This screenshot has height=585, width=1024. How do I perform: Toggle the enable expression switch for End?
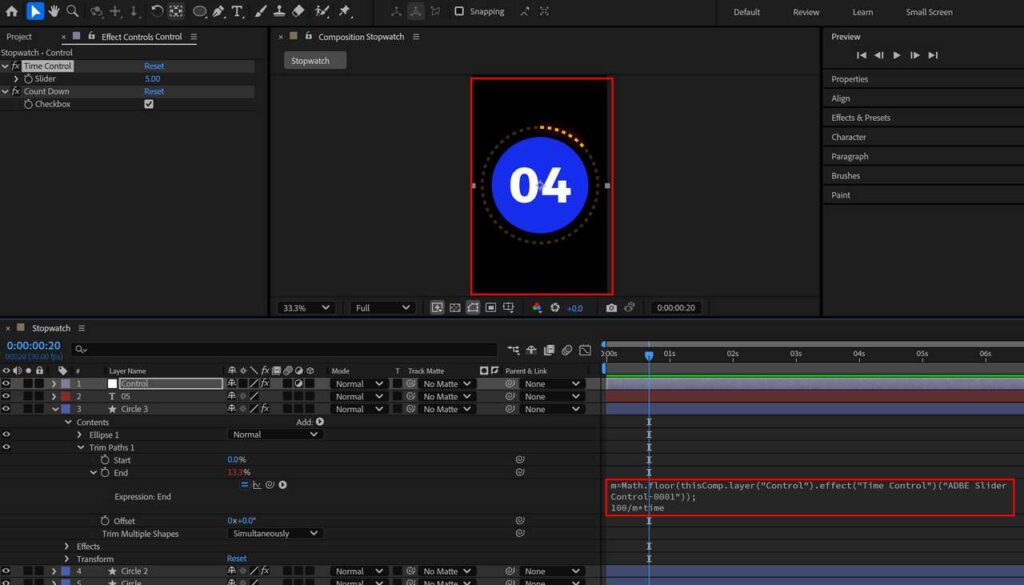click(x=244, y=484)
